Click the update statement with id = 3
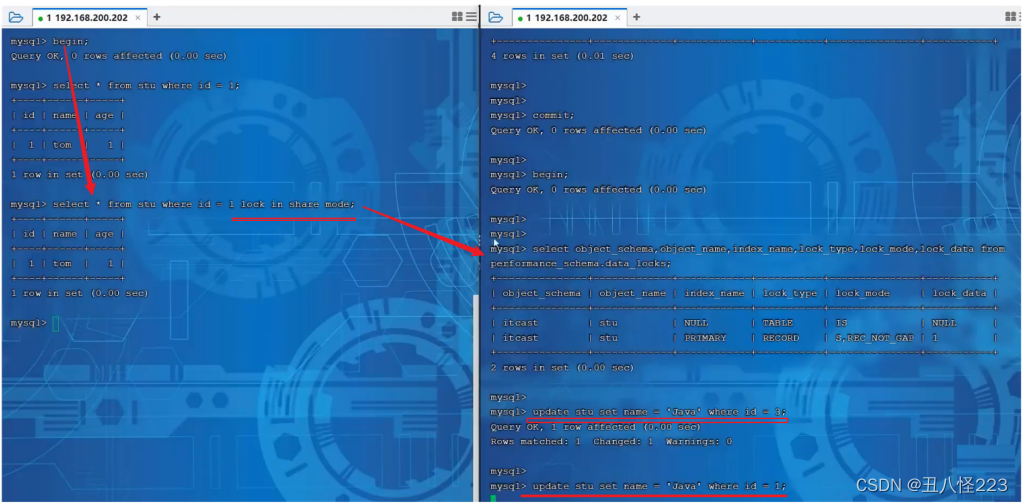 coord(660,412)
